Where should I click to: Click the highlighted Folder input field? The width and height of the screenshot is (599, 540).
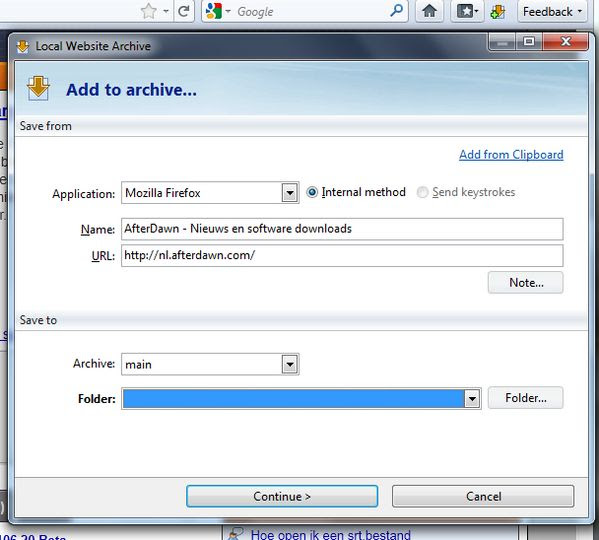(x=293, y=399)
